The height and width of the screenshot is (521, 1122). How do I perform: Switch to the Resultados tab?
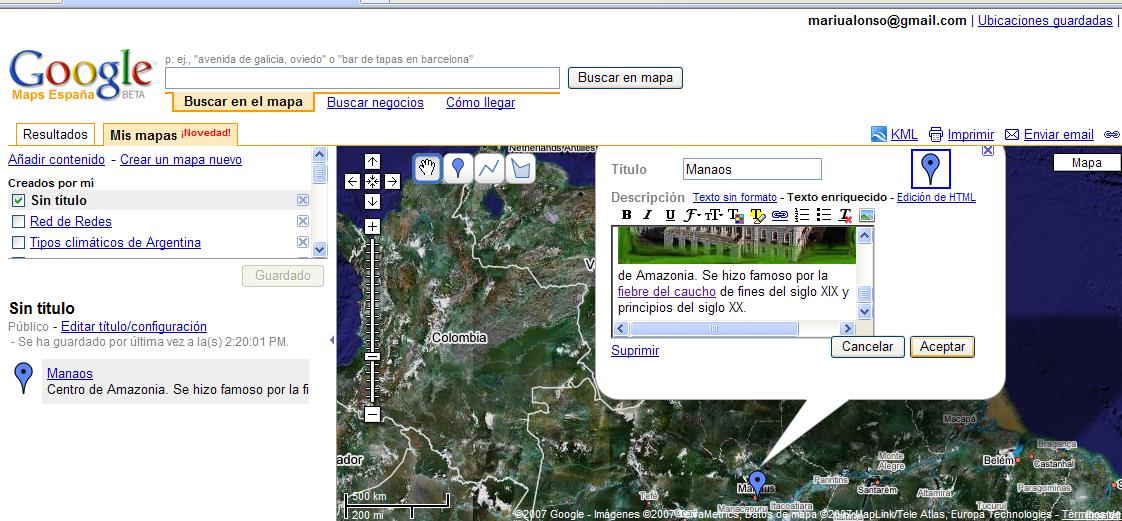pos(55,134)
